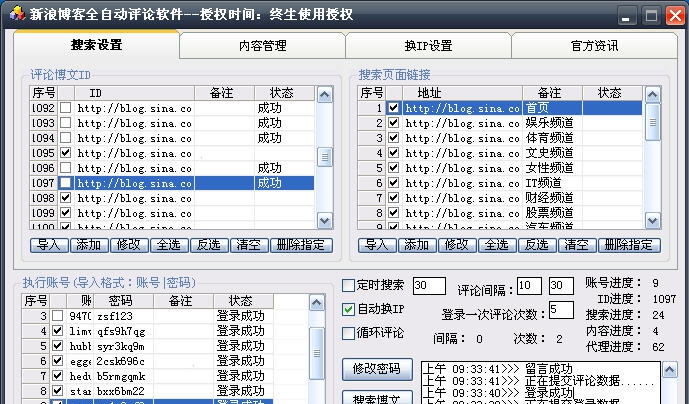The image size is (689, 404).
Task: Click scrollbar thumb in 搜索页面链接 list
Action: 653,122
